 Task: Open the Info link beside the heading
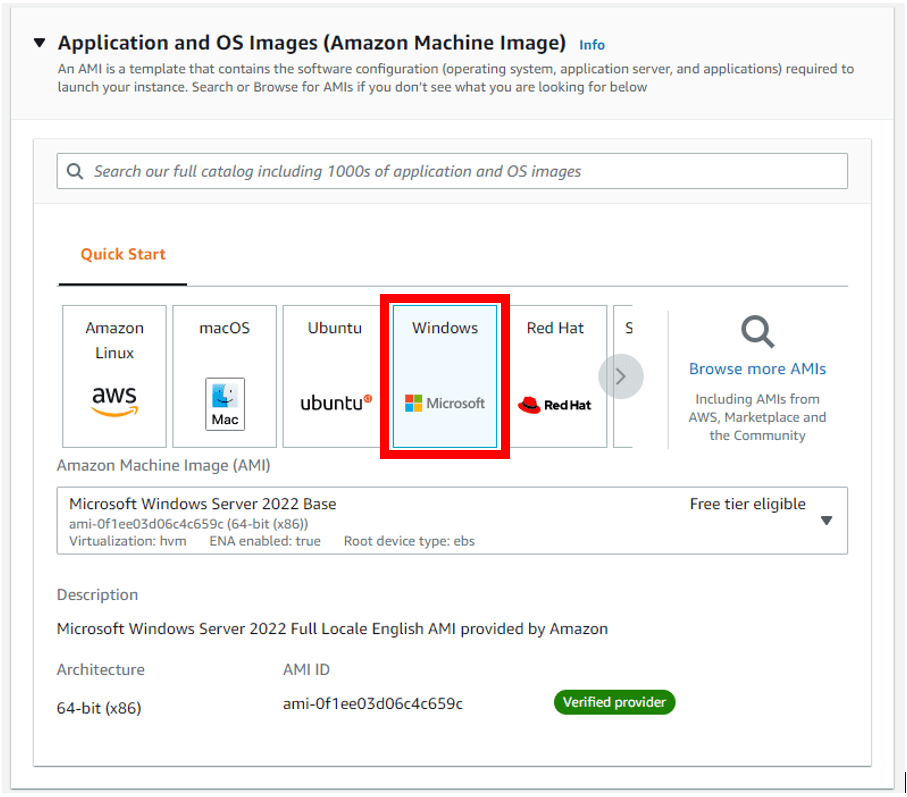592,45
